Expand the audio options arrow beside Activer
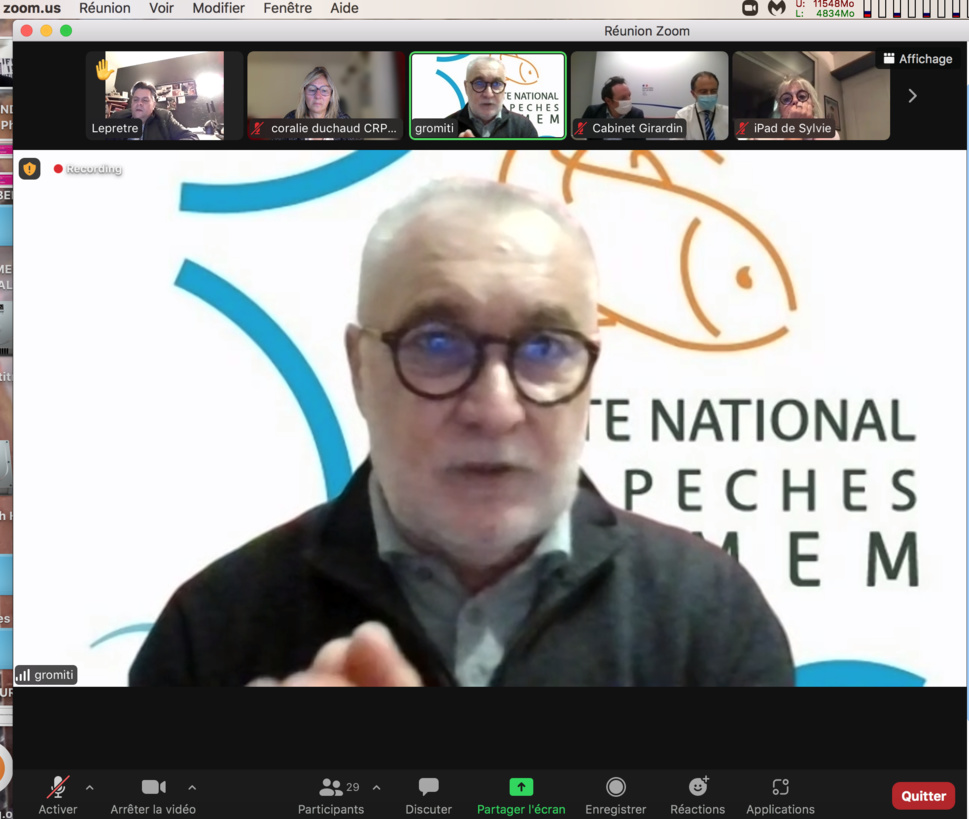Image resolution: width=969 pixels, height=819 pixels. pos(90,788)
